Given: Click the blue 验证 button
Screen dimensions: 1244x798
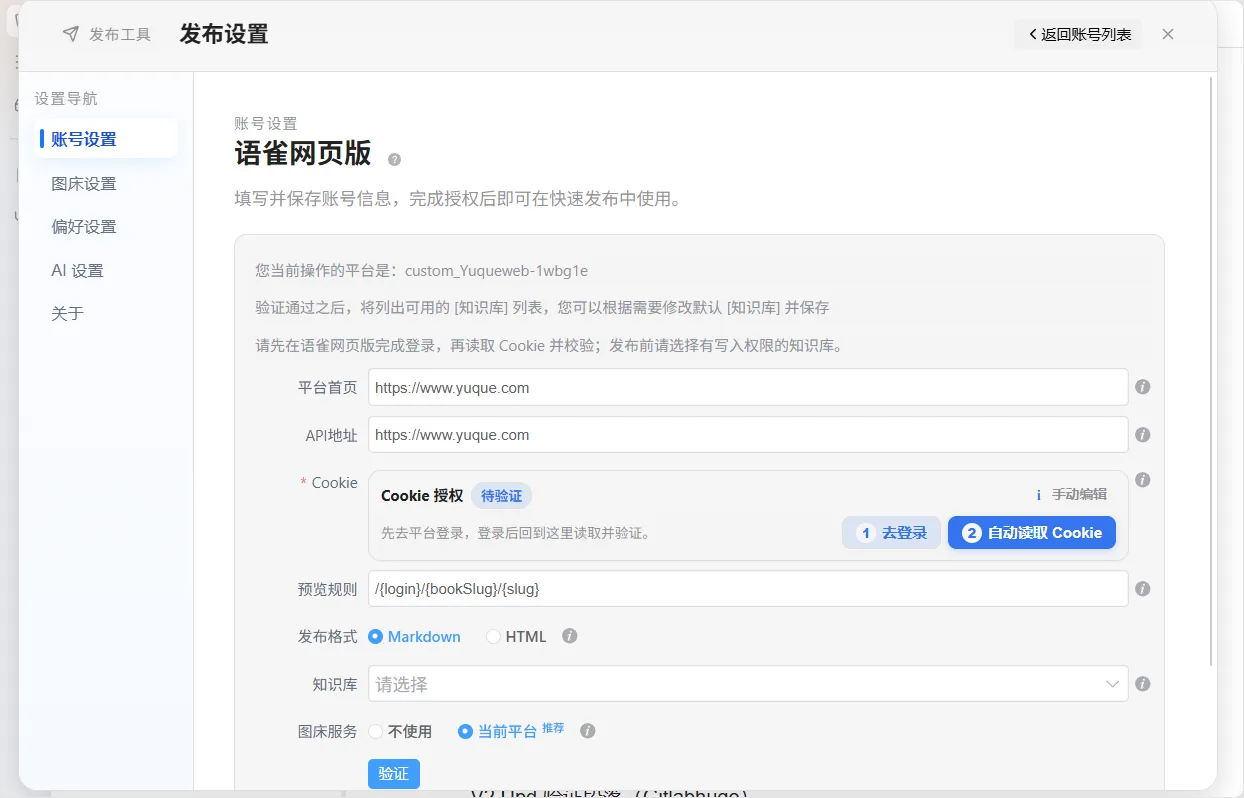Looking at the screenshot, I should tap(394, 774).
